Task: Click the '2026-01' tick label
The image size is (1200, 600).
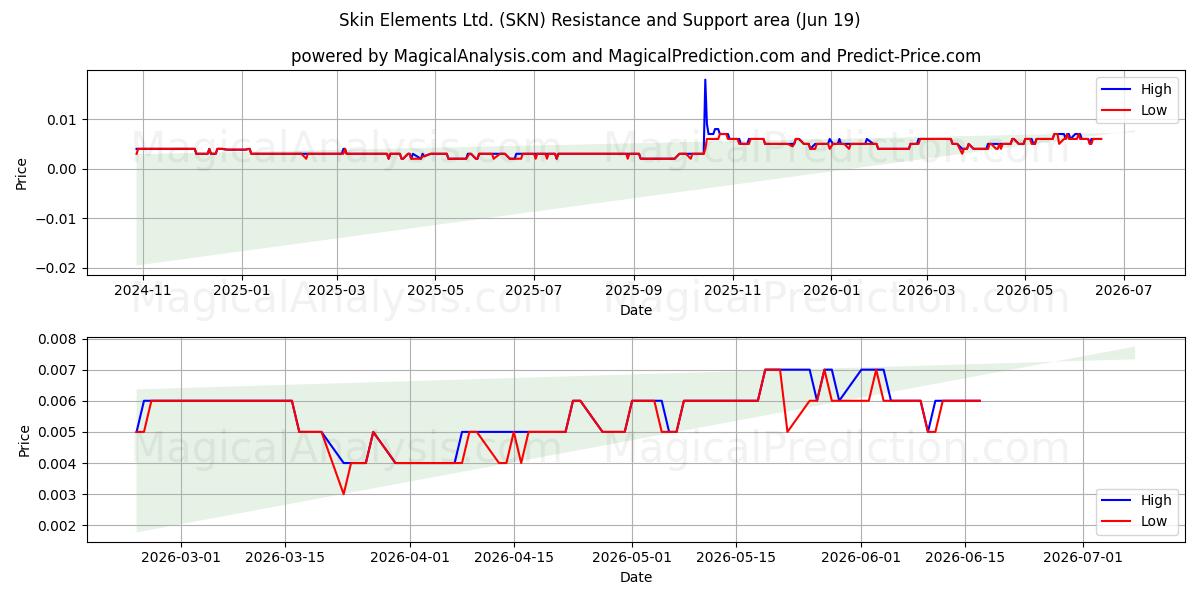Action: tap(831, 290)
